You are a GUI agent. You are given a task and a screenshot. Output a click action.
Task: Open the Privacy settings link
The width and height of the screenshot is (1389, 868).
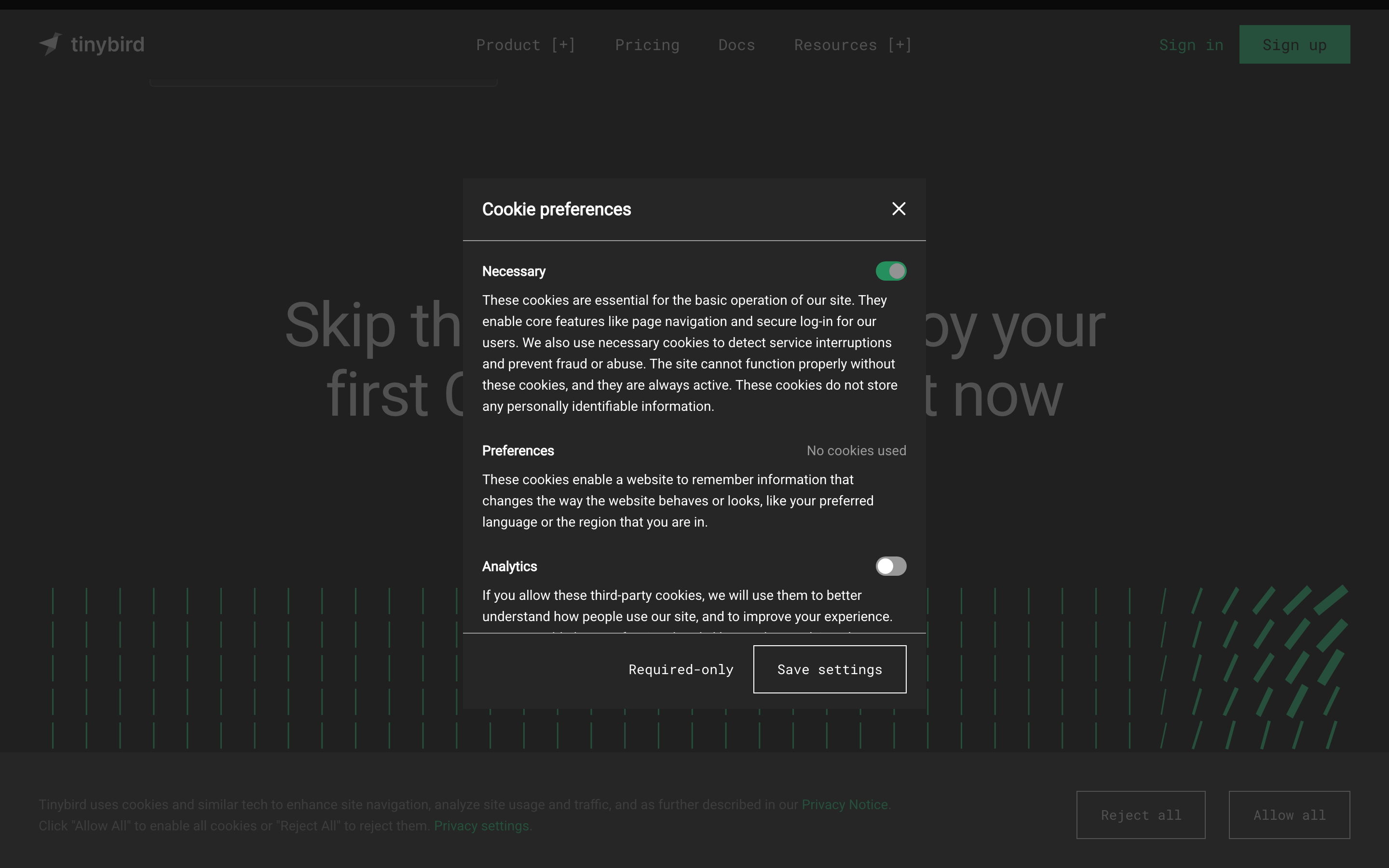[x=481, y=826]
